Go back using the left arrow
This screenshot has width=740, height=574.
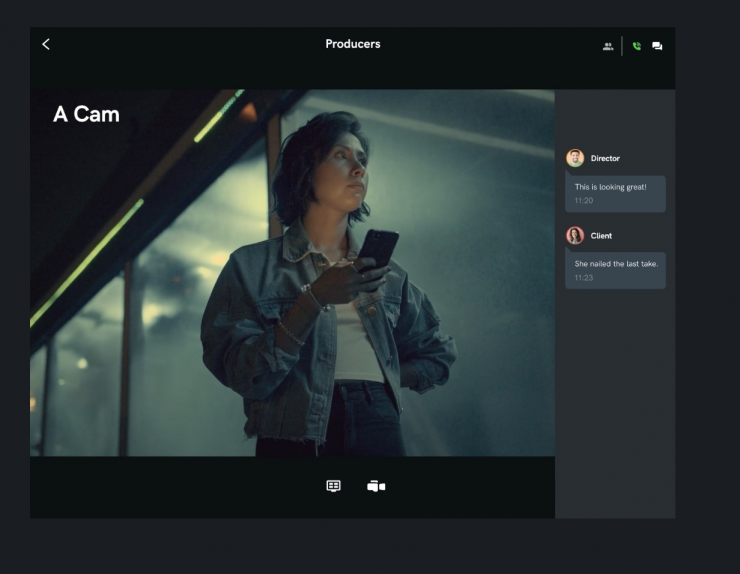coord(46,44)
